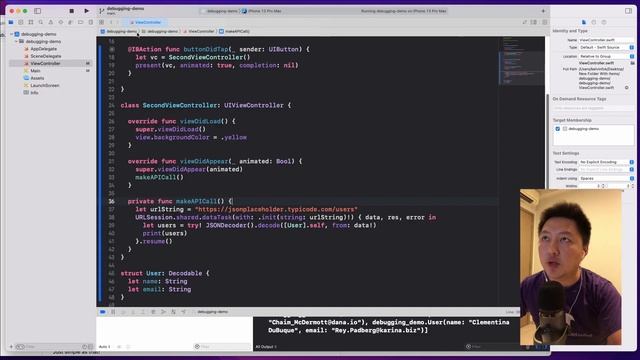This screenshot has width=640, height=360.
Task: Collapse the debugging-demo group folder
Action: 16,42
